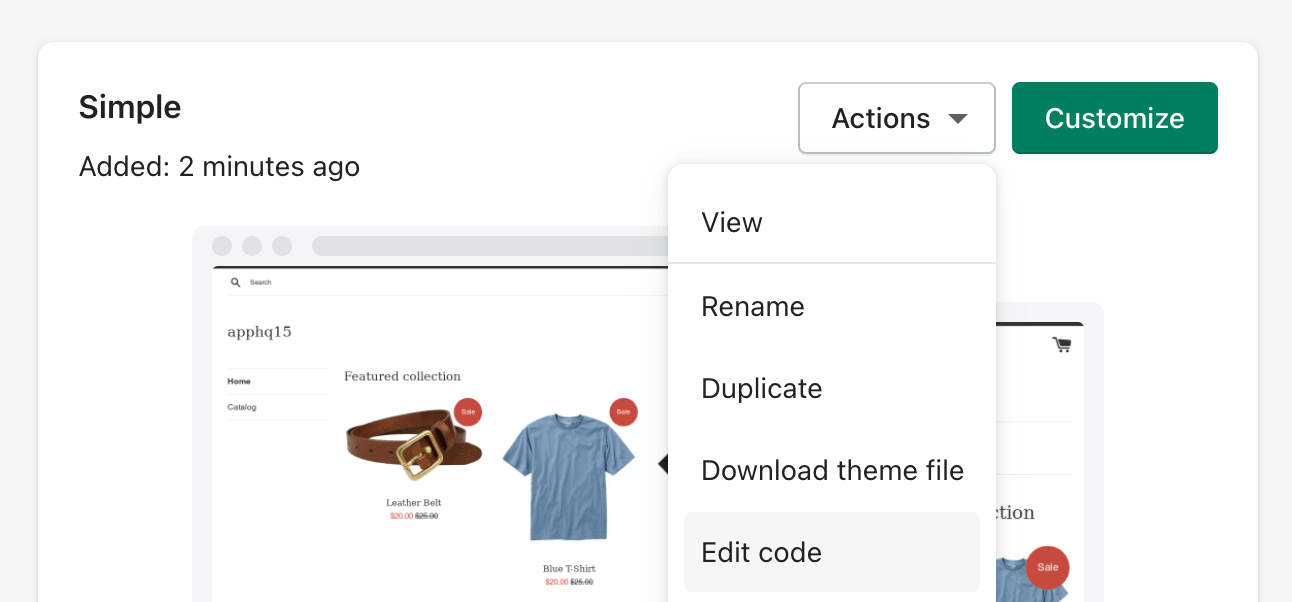Click the Sale badge on the Blue T-Shirt
The width and height of the screenshot is (1292, 602).
point(623,412)
